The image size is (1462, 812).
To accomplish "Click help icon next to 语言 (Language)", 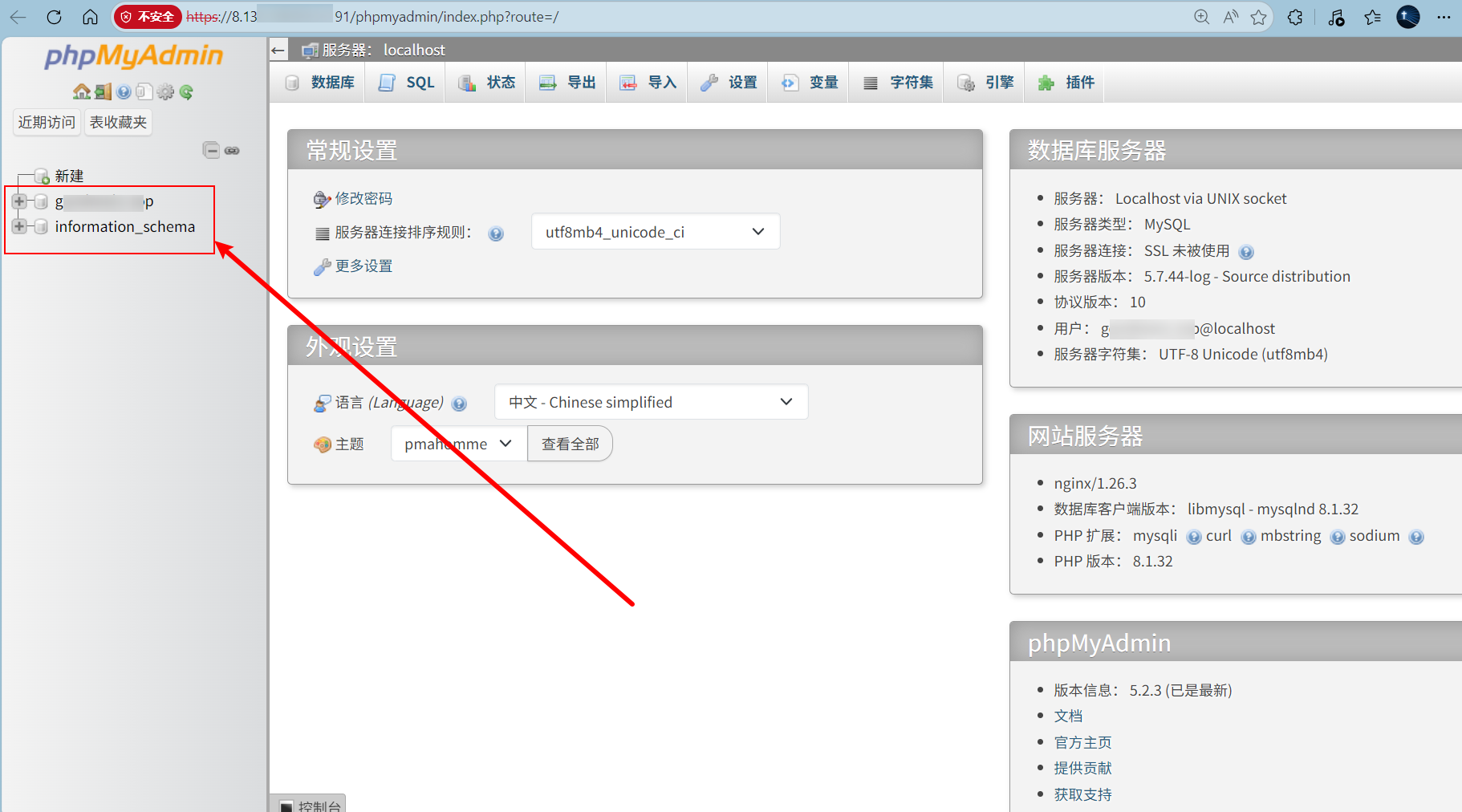I will coord(459,404).
